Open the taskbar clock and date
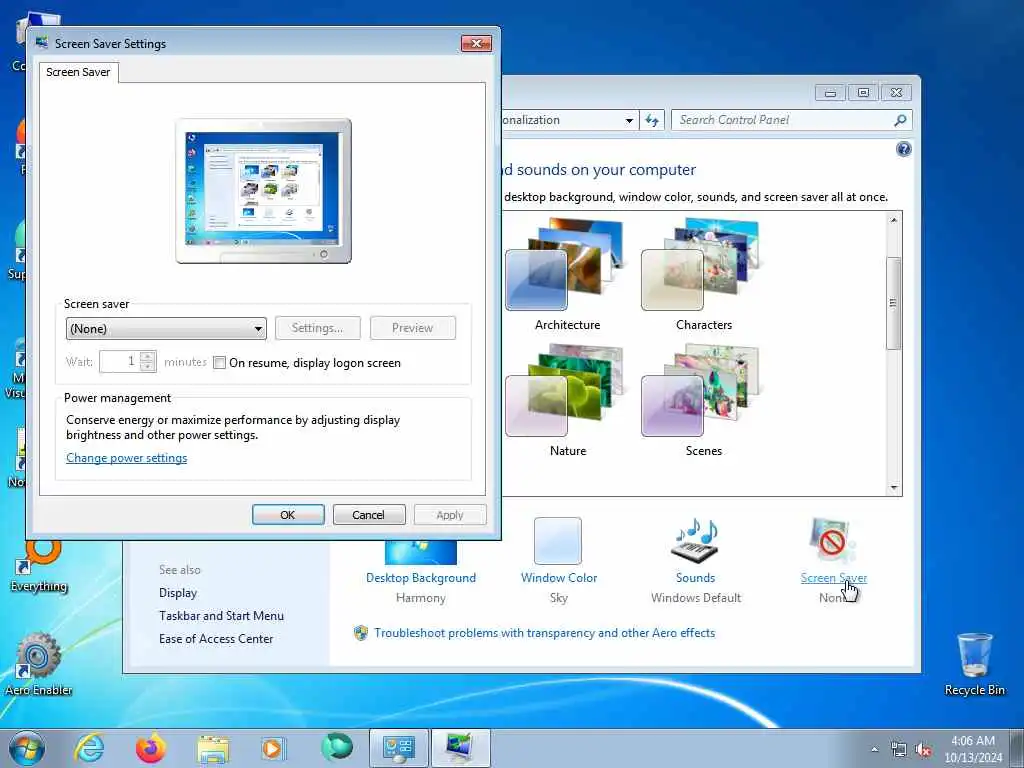This screenshot has height=768, width=1024. point(973,749)
